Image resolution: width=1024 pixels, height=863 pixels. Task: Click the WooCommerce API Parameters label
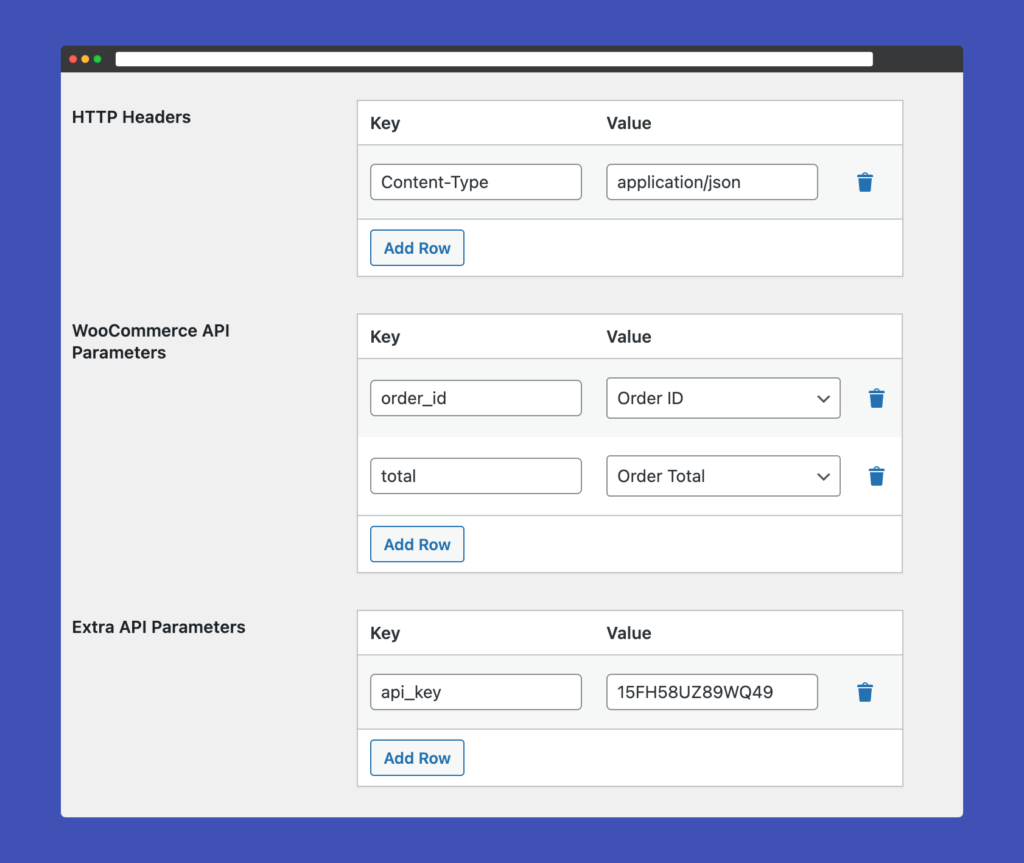coord(151,341)
